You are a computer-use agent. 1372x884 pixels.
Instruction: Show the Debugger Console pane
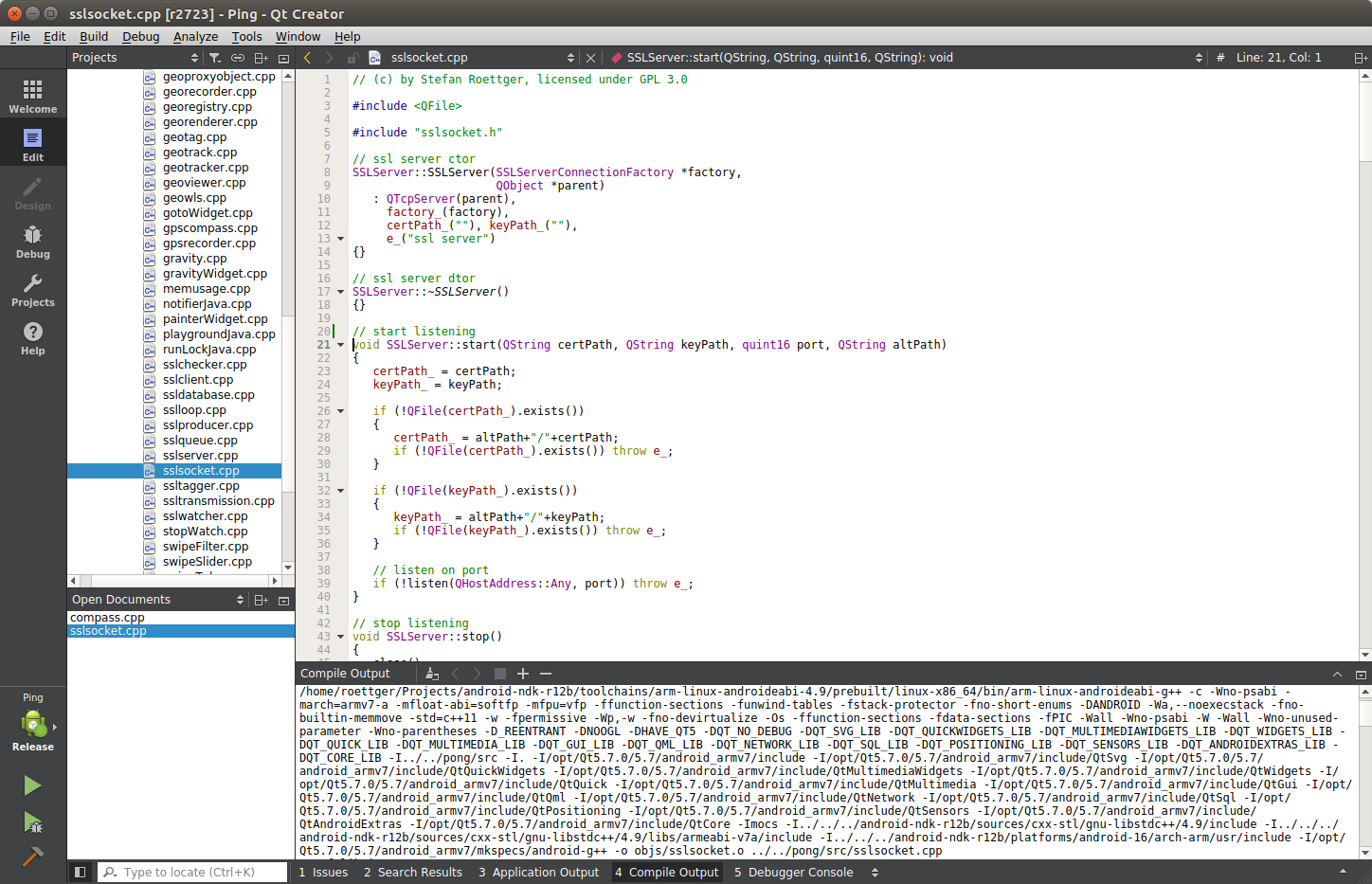794,873
